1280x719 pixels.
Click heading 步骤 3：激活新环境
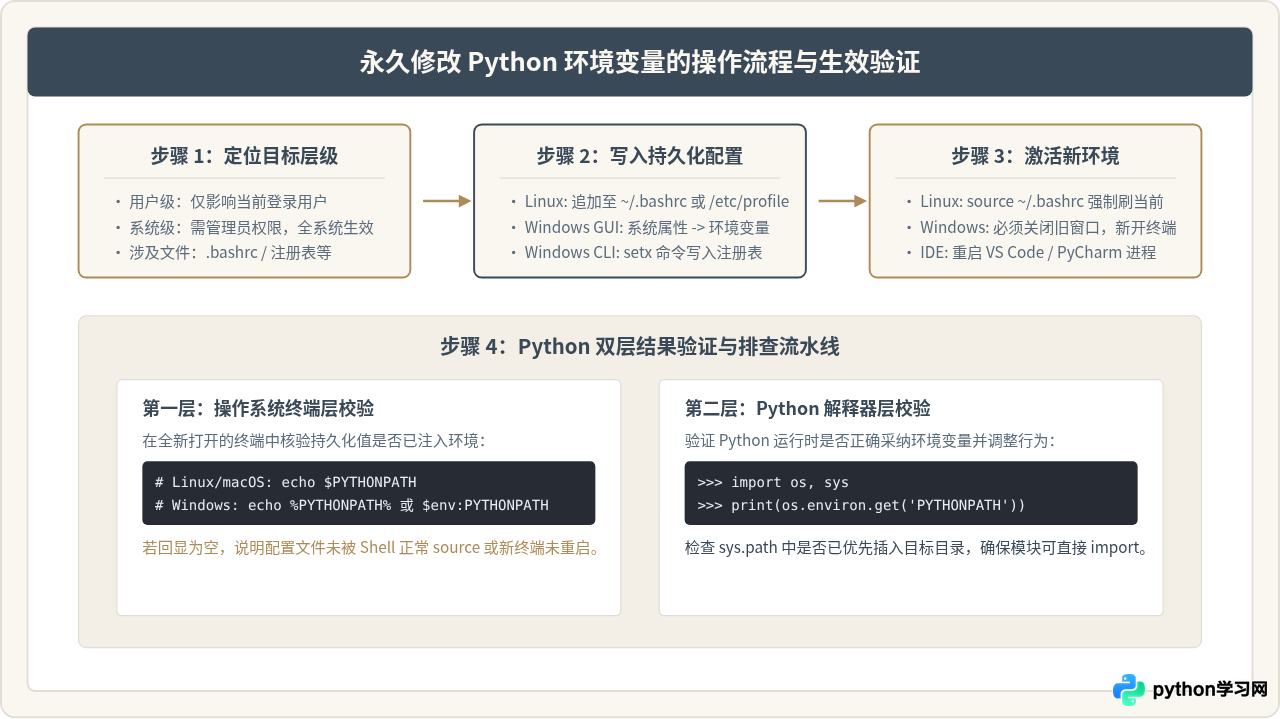[x=1035, y=156]
